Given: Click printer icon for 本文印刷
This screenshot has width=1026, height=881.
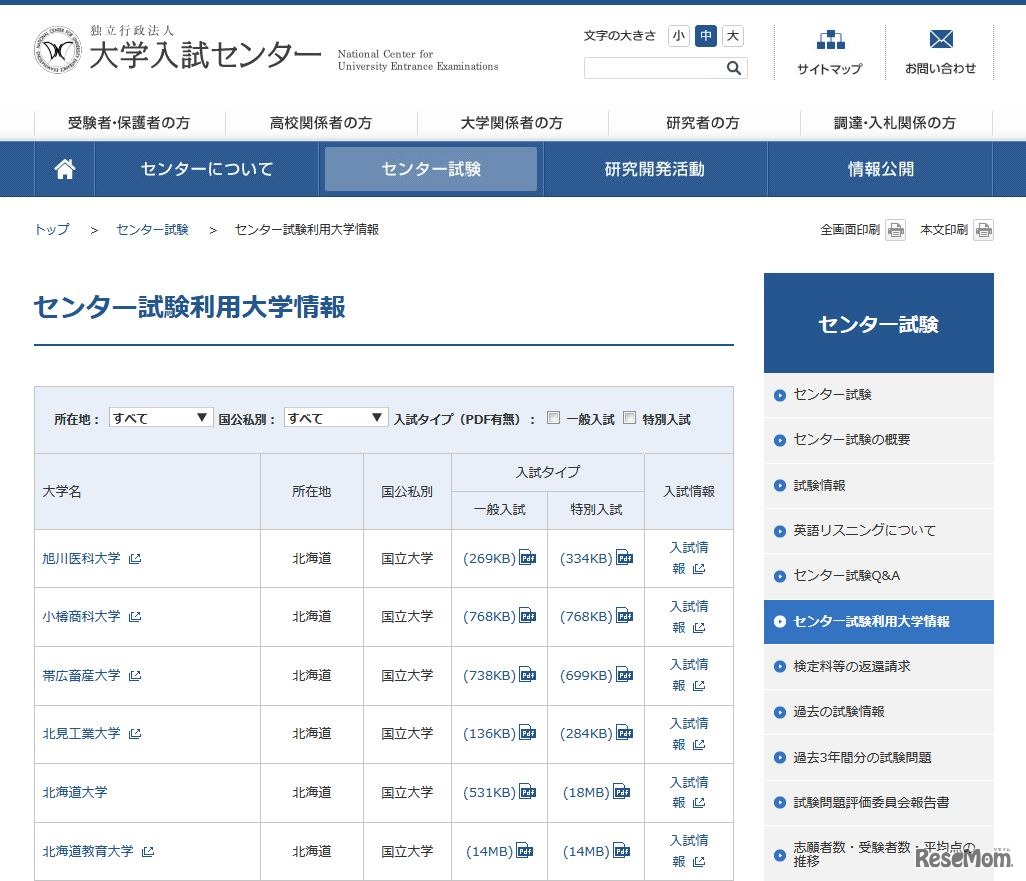Looking at the screenshot, I should coord(983,230).
